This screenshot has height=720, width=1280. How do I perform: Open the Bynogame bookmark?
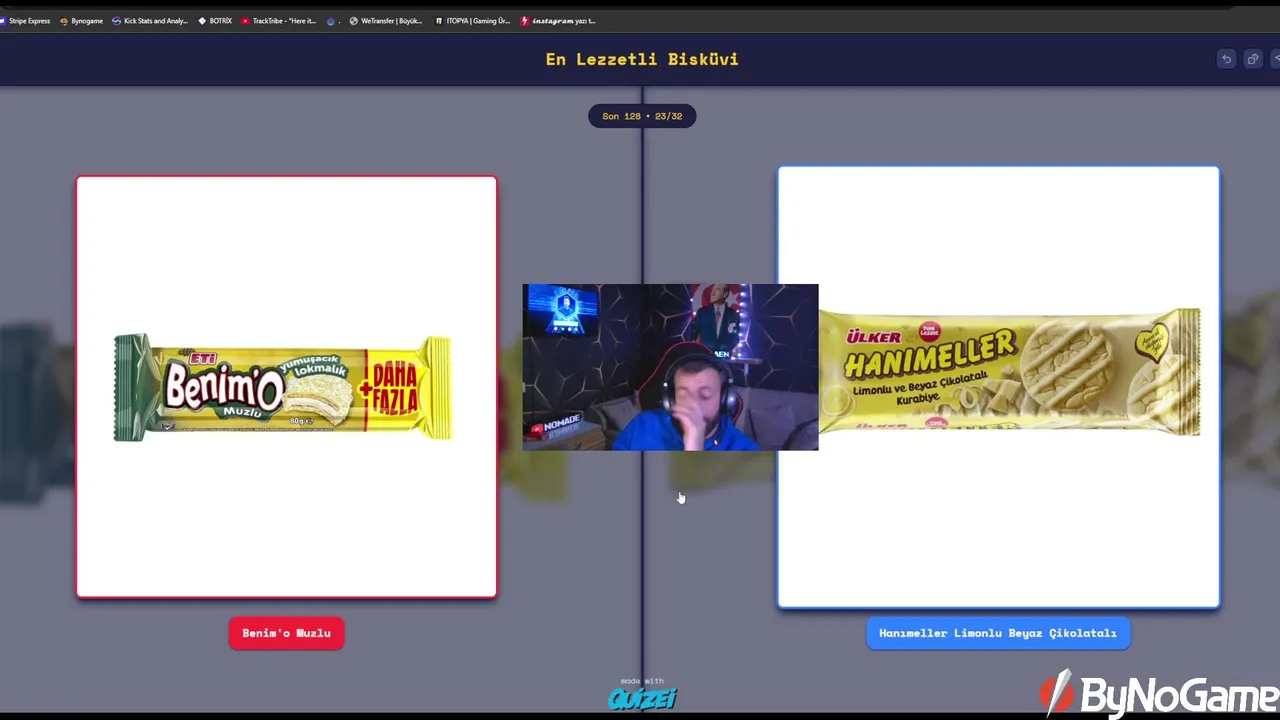82,20
